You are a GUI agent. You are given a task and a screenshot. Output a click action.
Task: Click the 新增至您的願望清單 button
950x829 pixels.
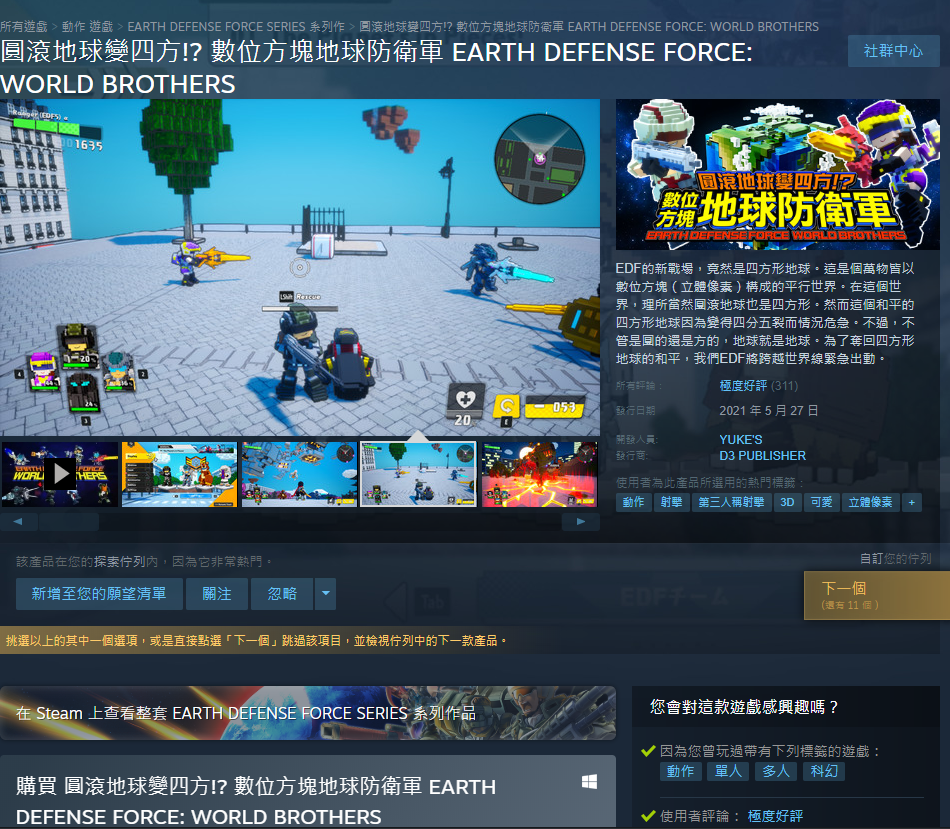pyautogui.click(x=99, y=594)
